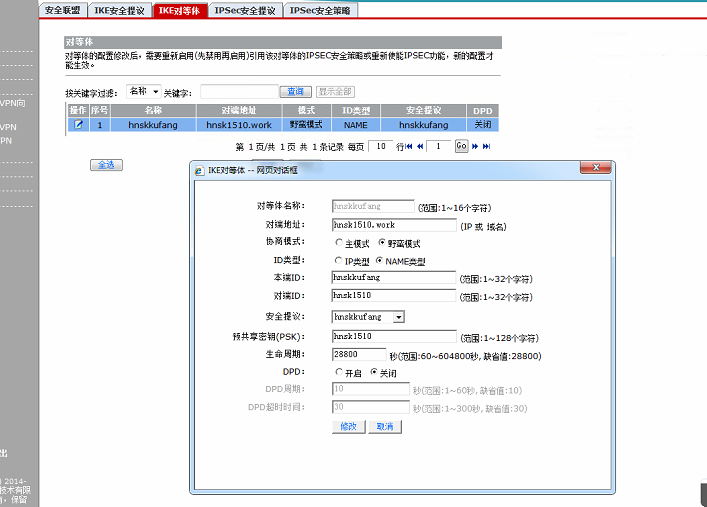Viewport: 707px width, 507px height.
Task: Click NAME cell in table row
Action: tap(356, 125)
